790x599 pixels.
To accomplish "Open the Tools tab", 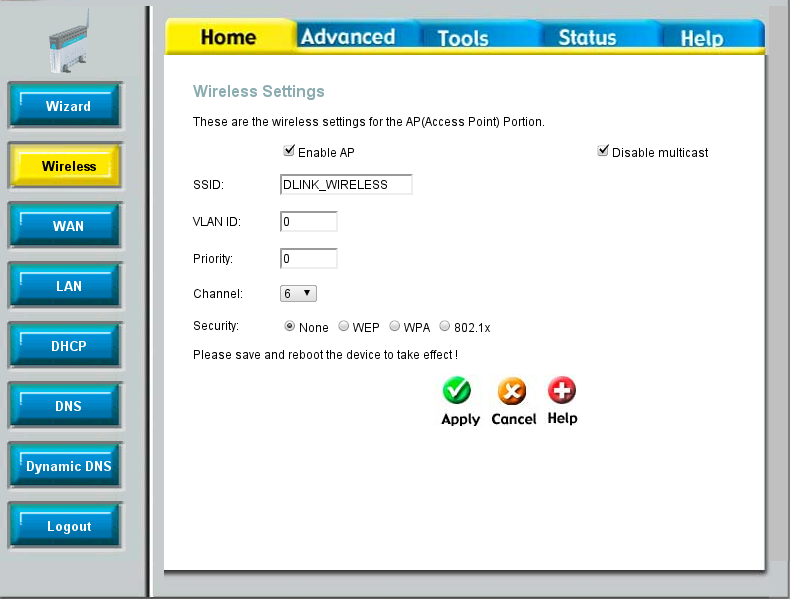I will [463, 38].
